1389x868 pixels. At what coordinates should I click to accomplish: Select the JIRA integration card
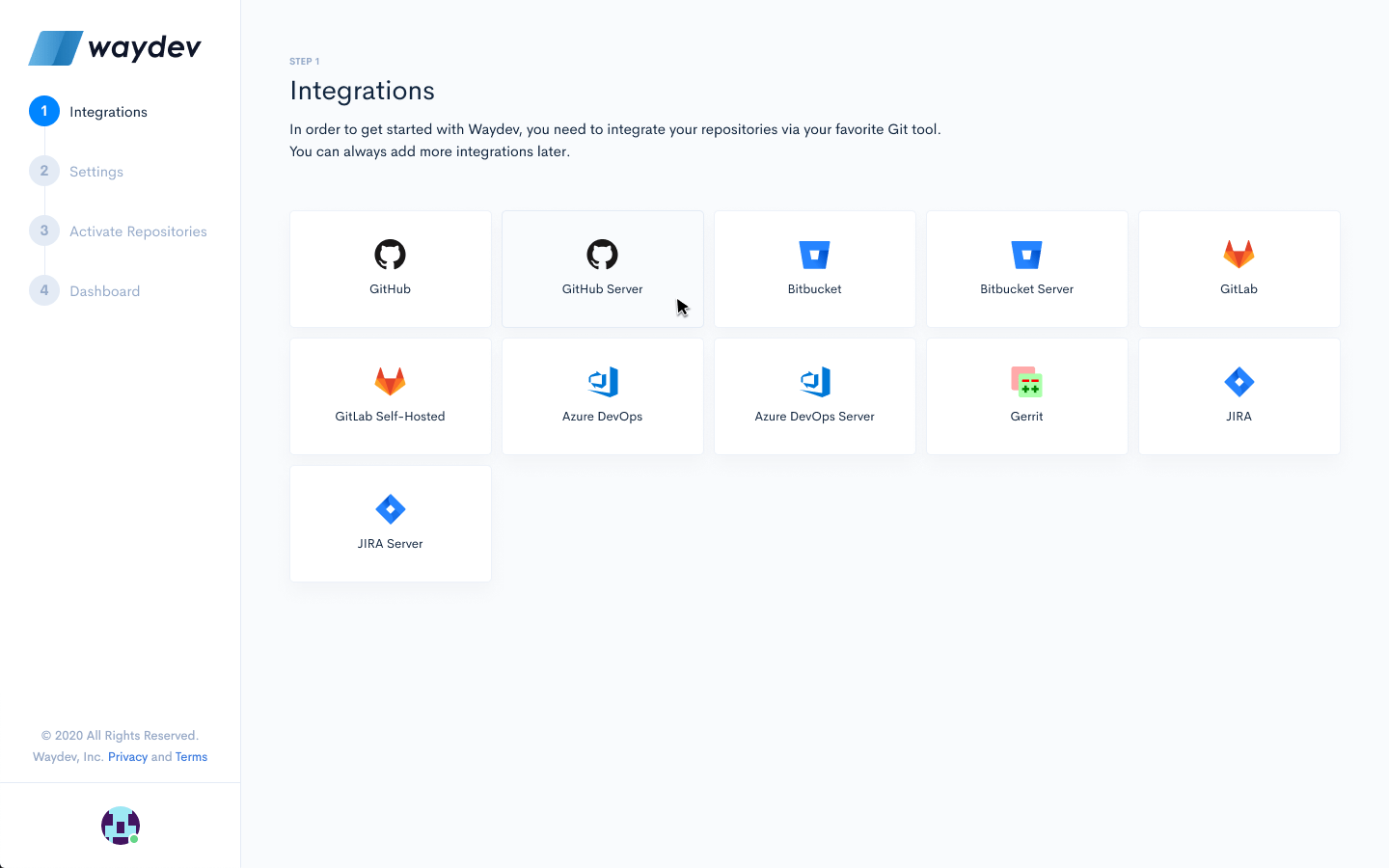coord(1239,395)
